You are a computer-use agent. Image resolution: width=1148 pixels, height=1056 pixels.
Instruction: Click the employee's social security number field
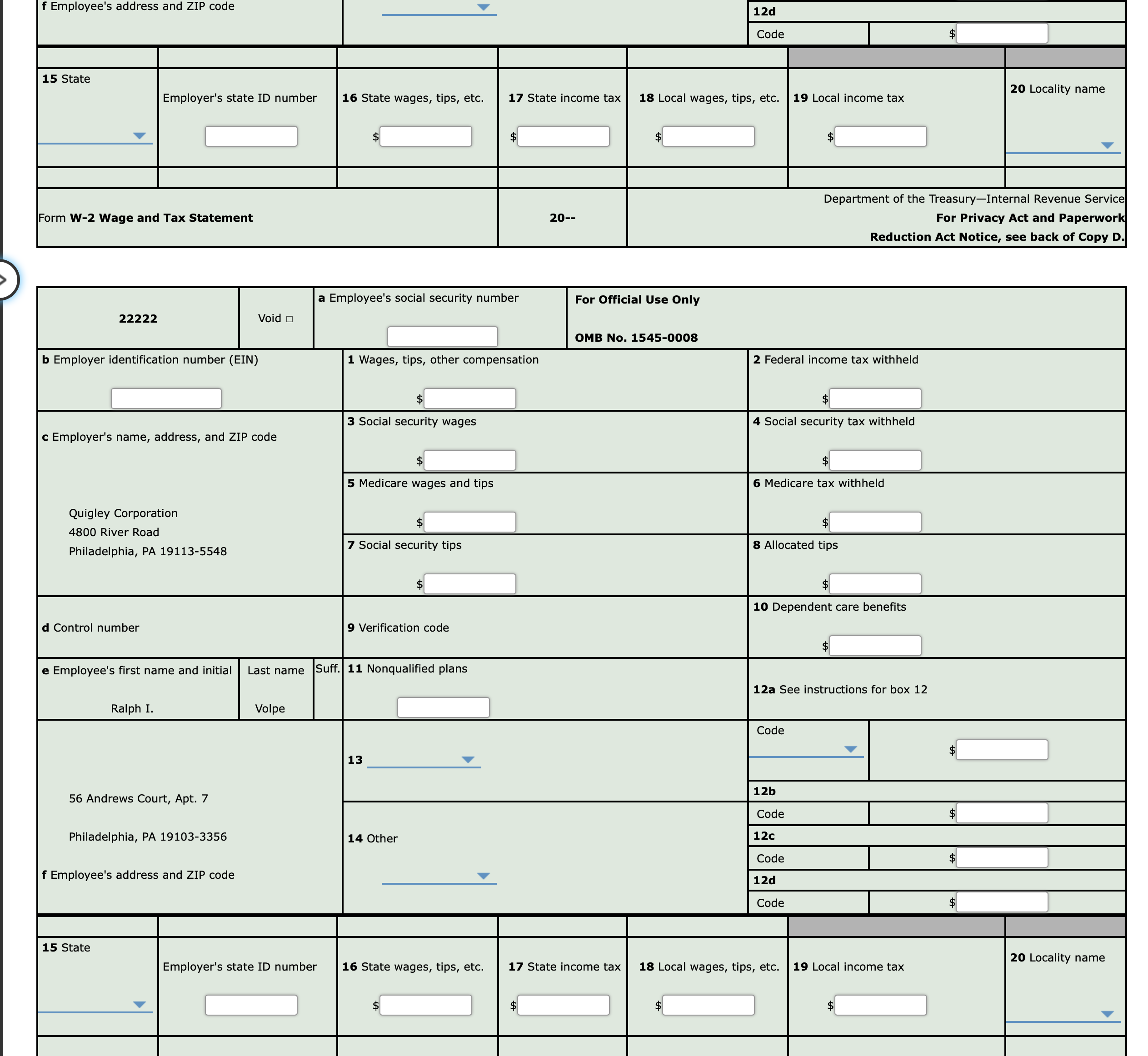[443, 337]
